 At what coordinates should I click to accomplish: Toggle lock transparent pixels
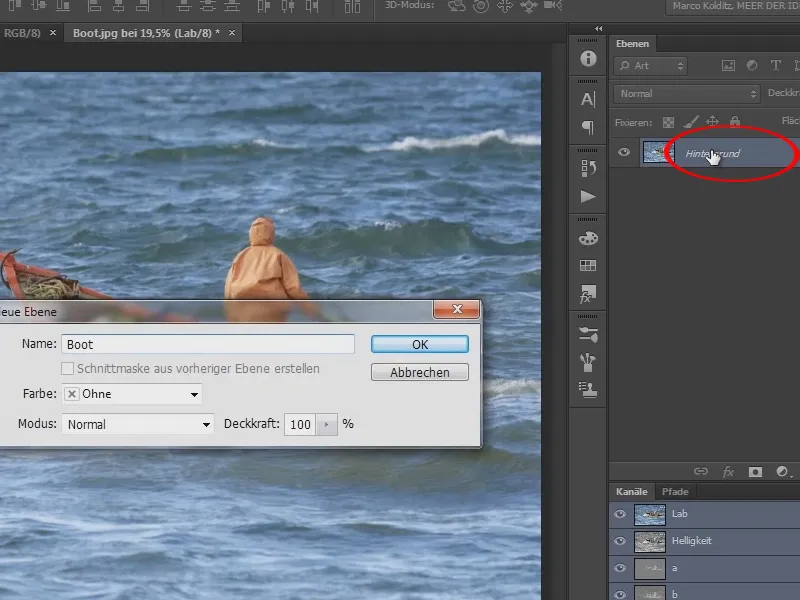pyautogui.click(x=668, y=122)
